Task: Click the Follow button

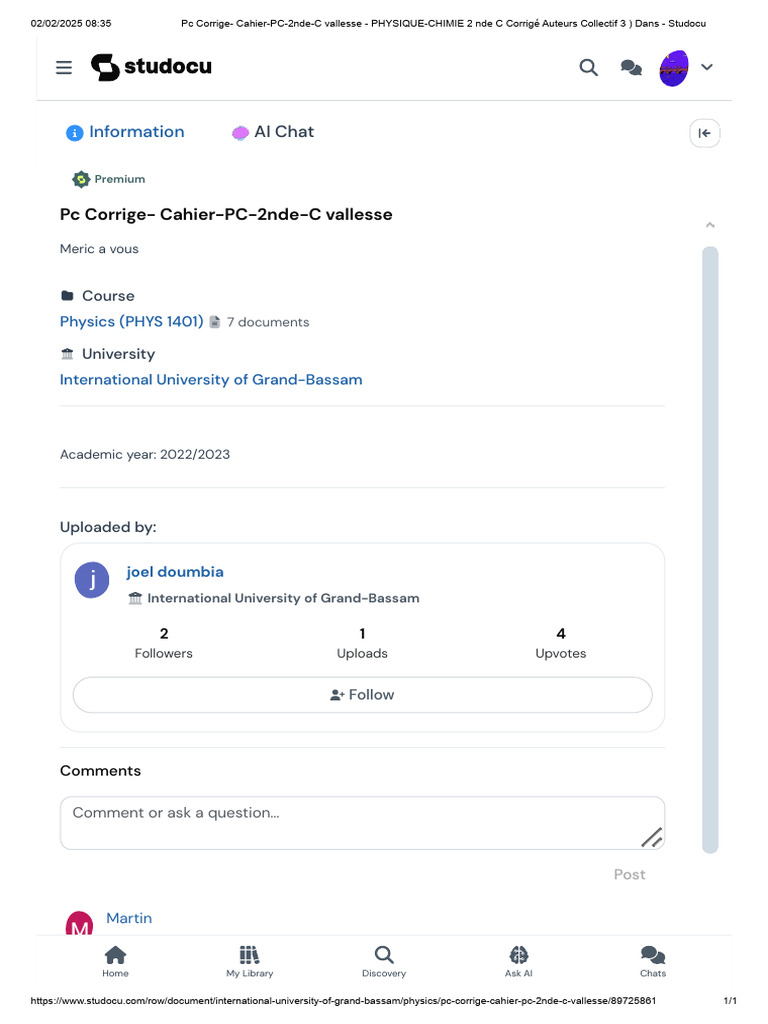Action: click(362, 695)
